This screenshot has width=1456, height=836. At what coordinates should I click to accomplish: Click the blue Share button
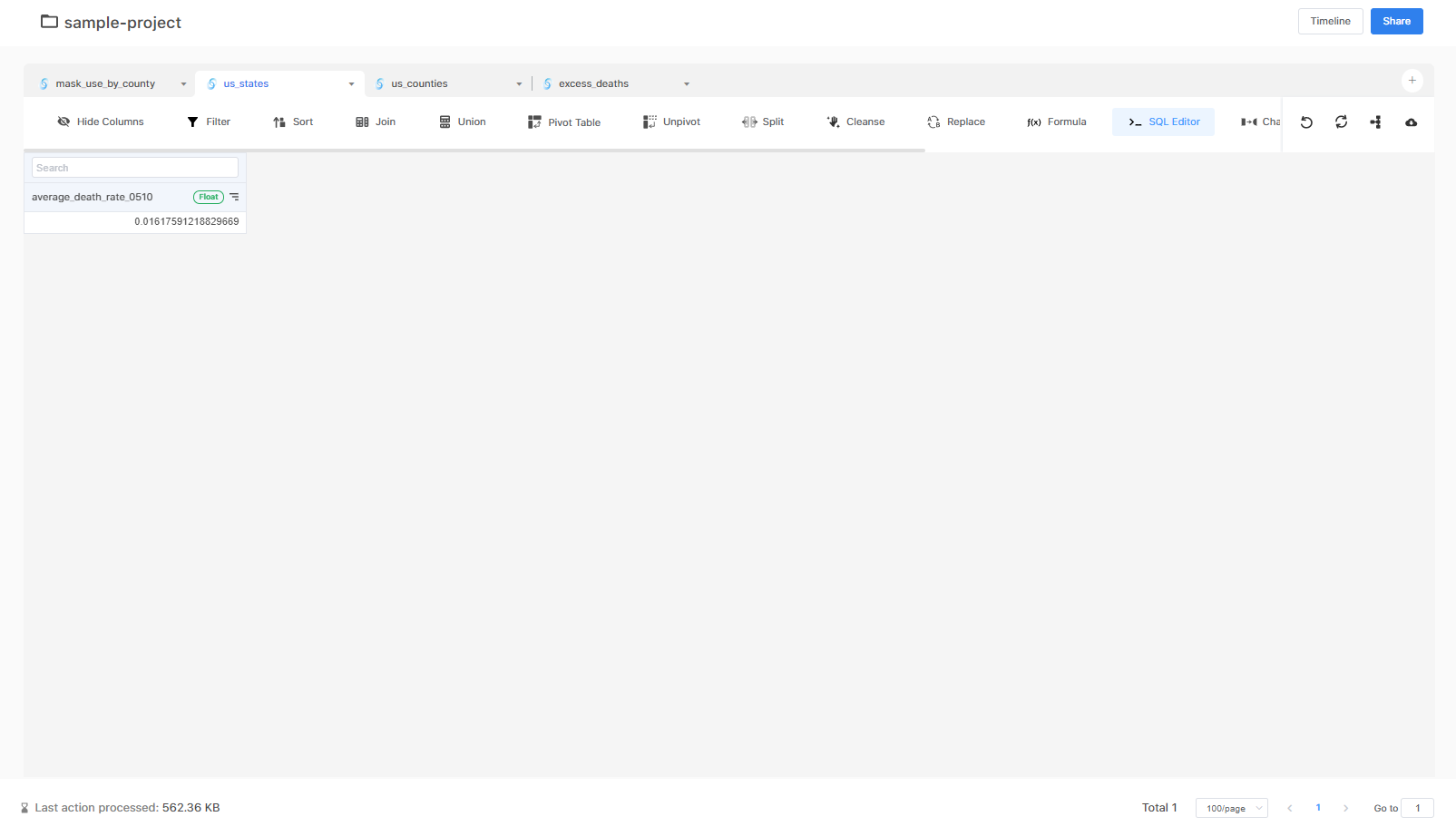[1396, 21]
